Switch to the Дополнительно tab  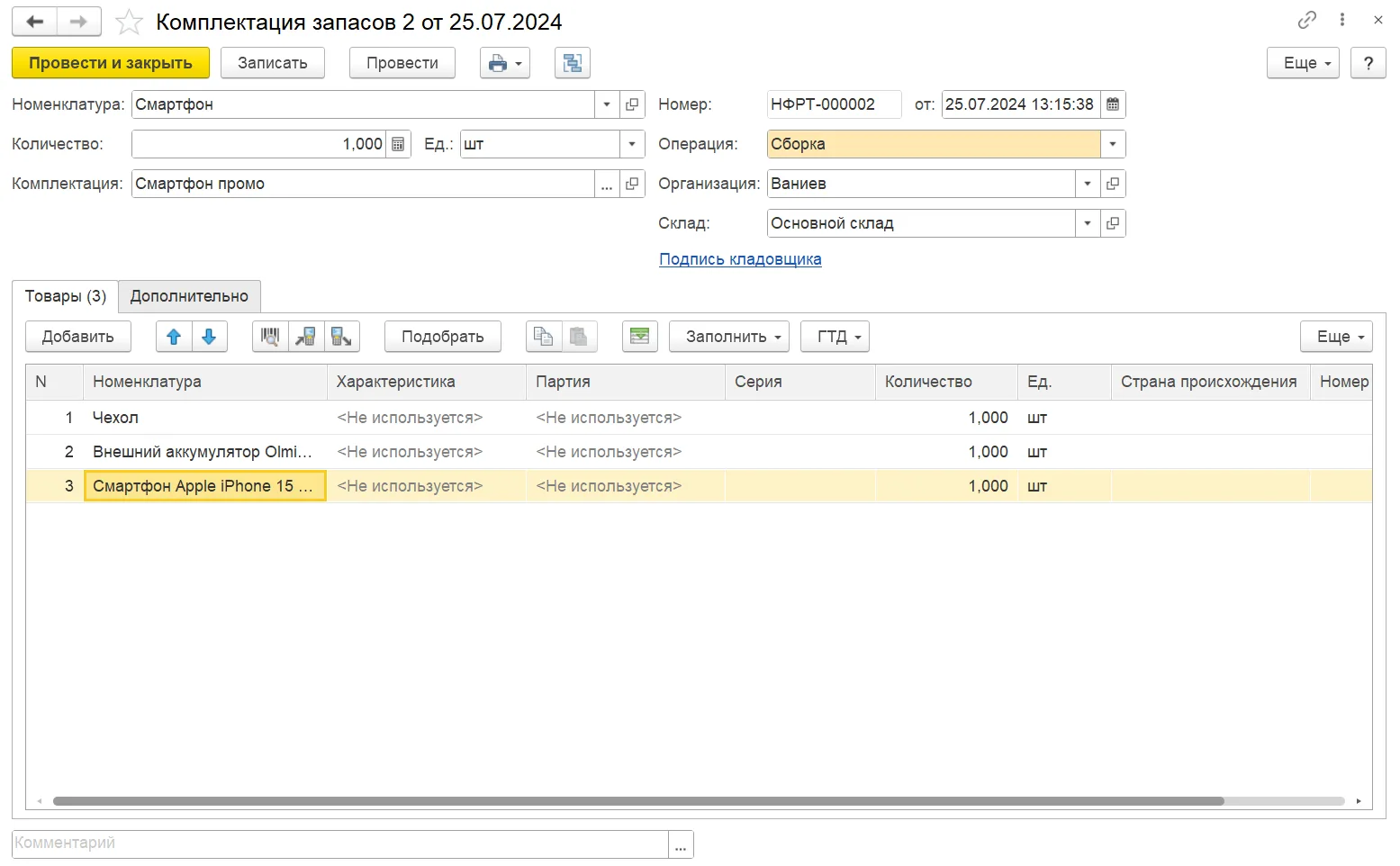(x=189, y=296)
